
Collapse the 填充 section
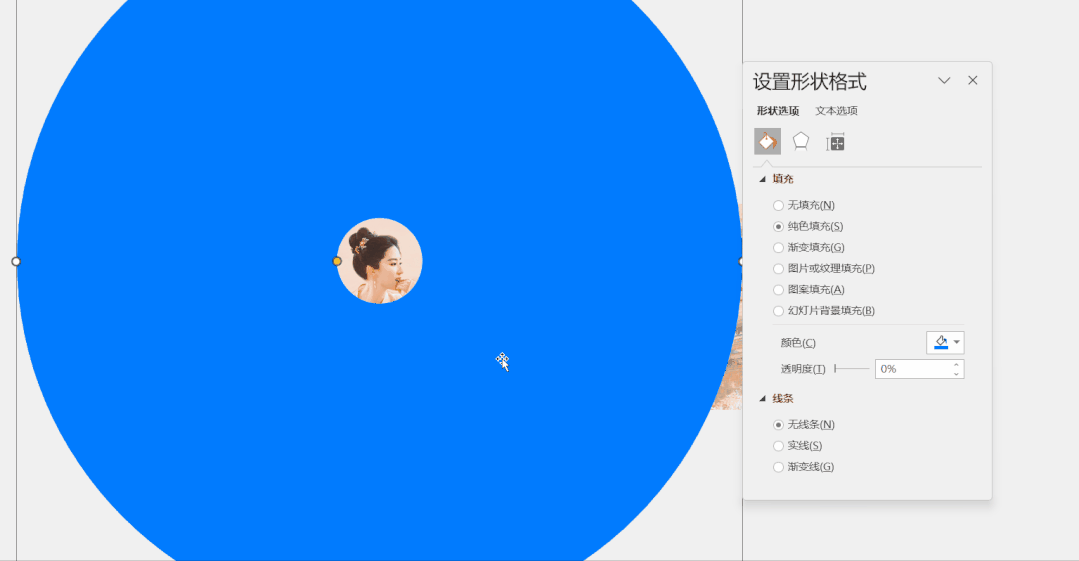[762, 179]
